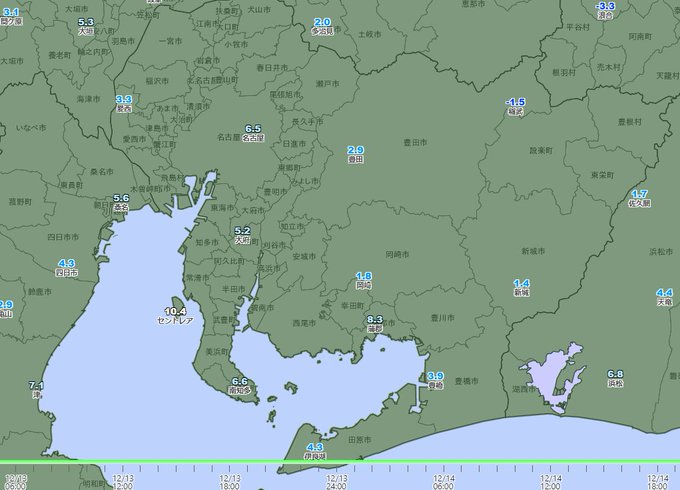Select the 豊根村 village label
Screen dimensions: 680x490
629,122
